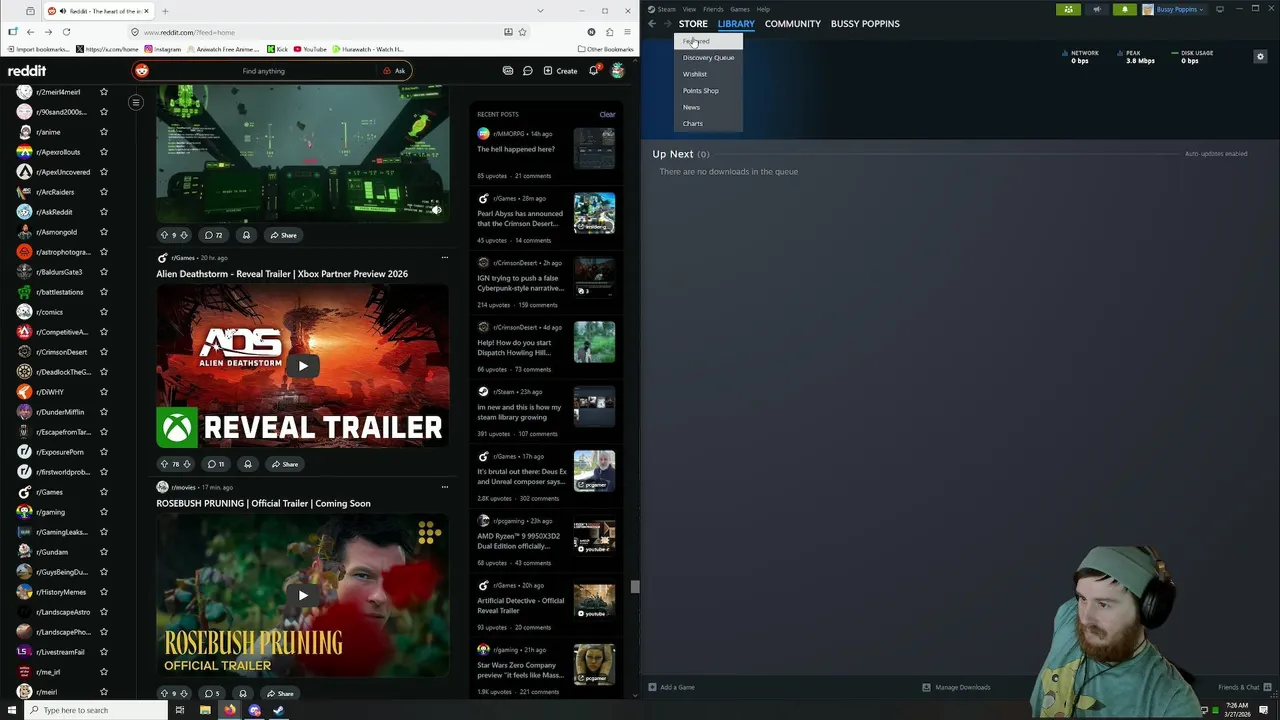Open Steam Friends & Chat

tap(1244, 687)
